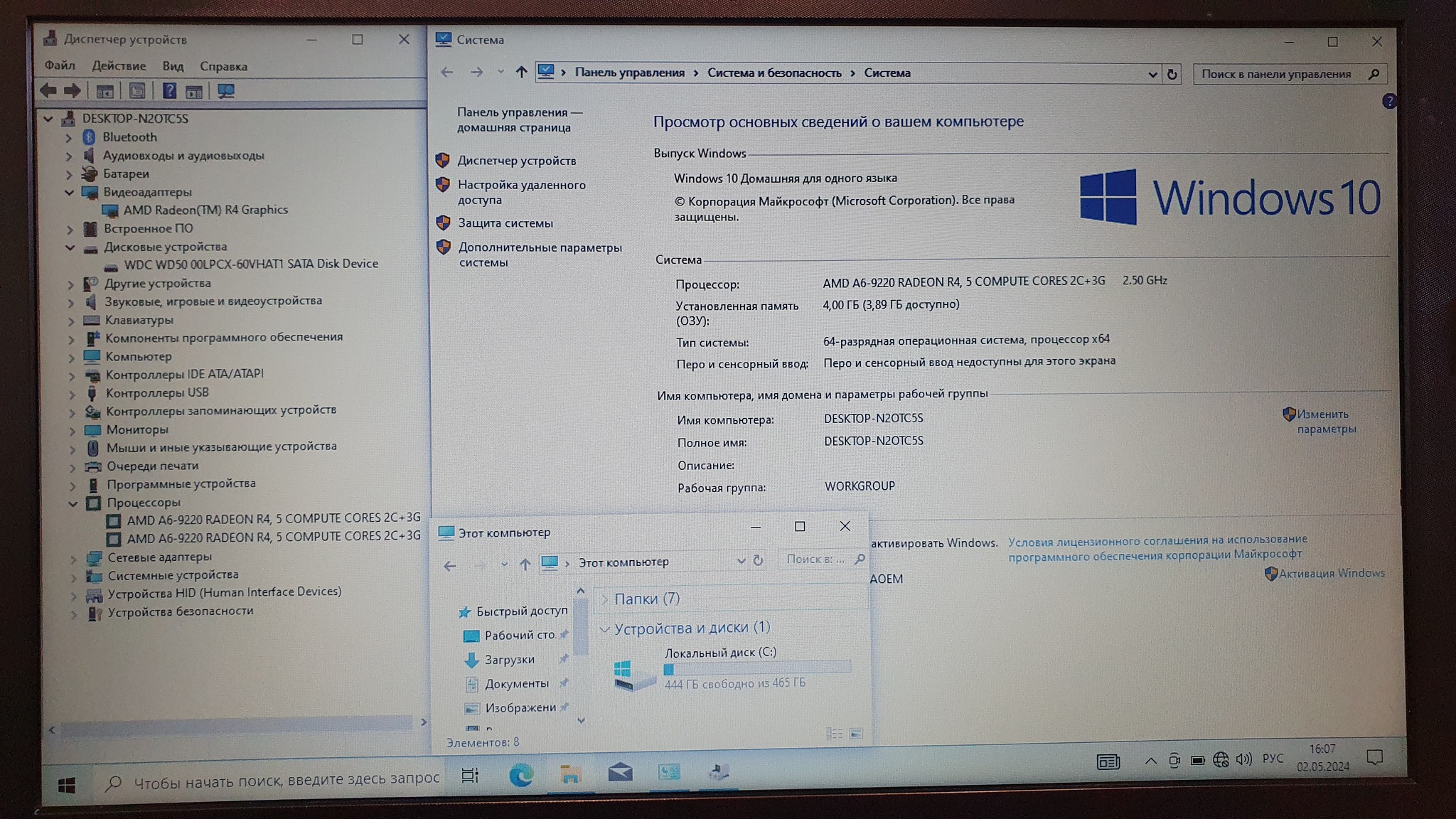
Task: Click the volume icon in system tray
Action: [1243, 759]
